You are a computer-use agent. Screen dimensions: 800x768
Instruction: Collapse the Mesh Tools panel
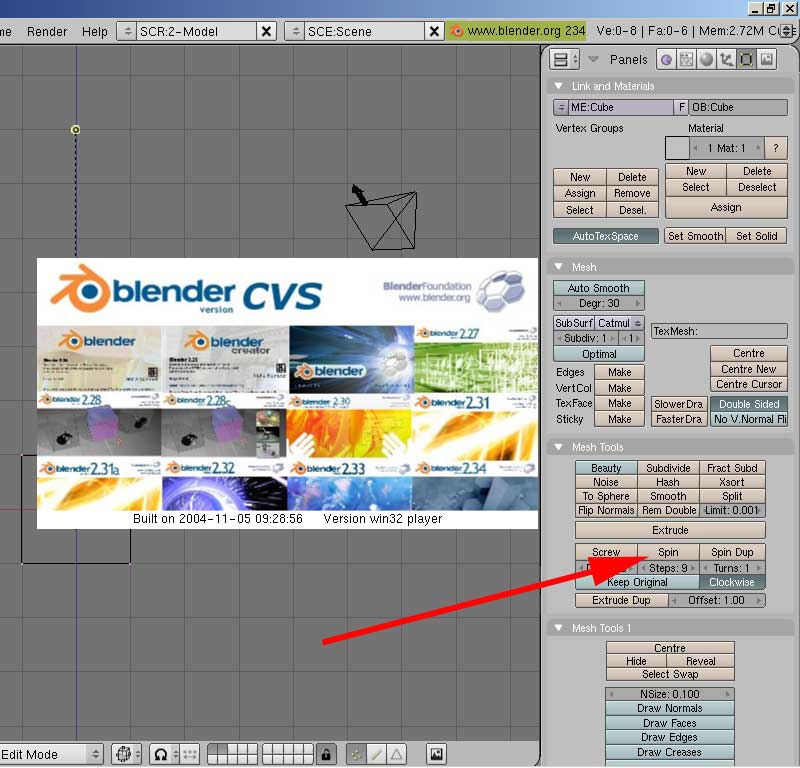point(559,447)
